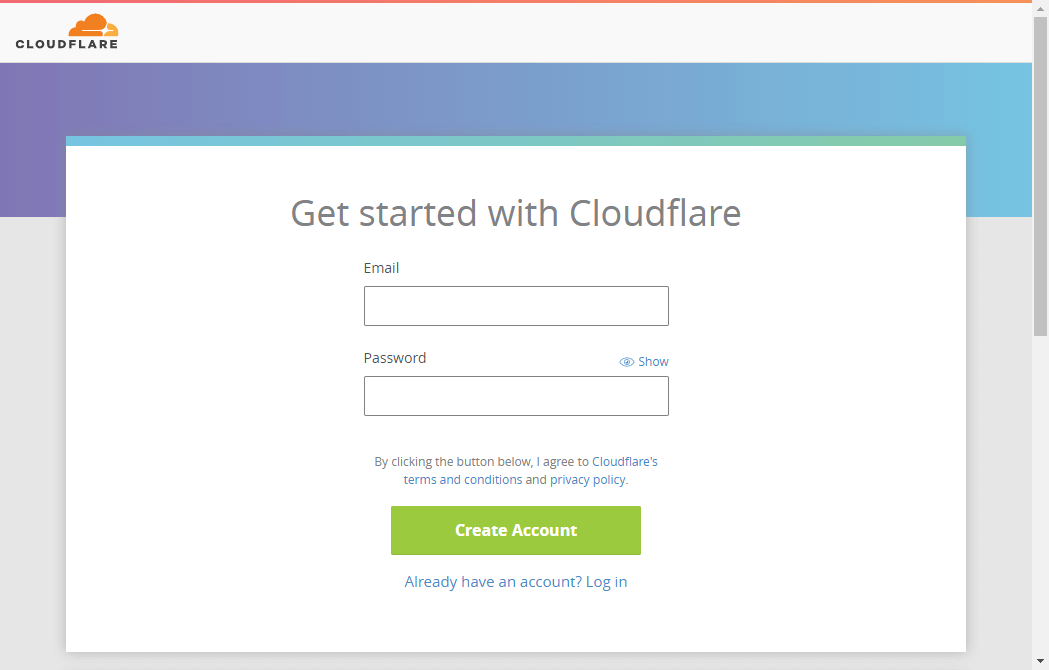Image resolution: width=1049 pixels, height=670 pixels.
Task: Click the eye icon beside Show
Action: pyautogui.click(x=627, y=362)
